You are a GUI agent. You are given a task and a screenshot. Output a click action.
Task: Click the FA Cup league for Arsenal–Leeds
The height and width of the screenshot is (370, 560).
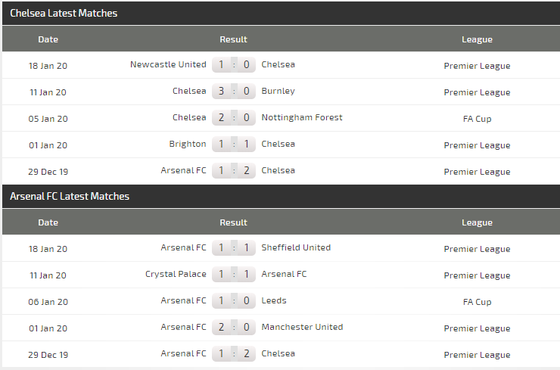click(x=477, y=302)
